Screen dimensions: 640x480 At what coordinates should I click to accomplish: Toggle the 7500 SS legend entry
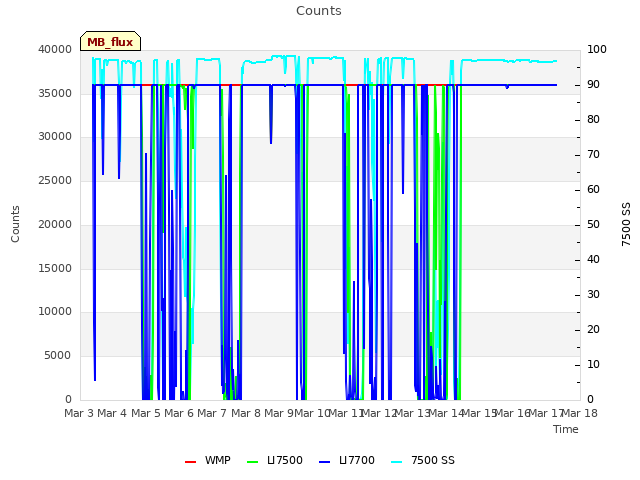422,460
